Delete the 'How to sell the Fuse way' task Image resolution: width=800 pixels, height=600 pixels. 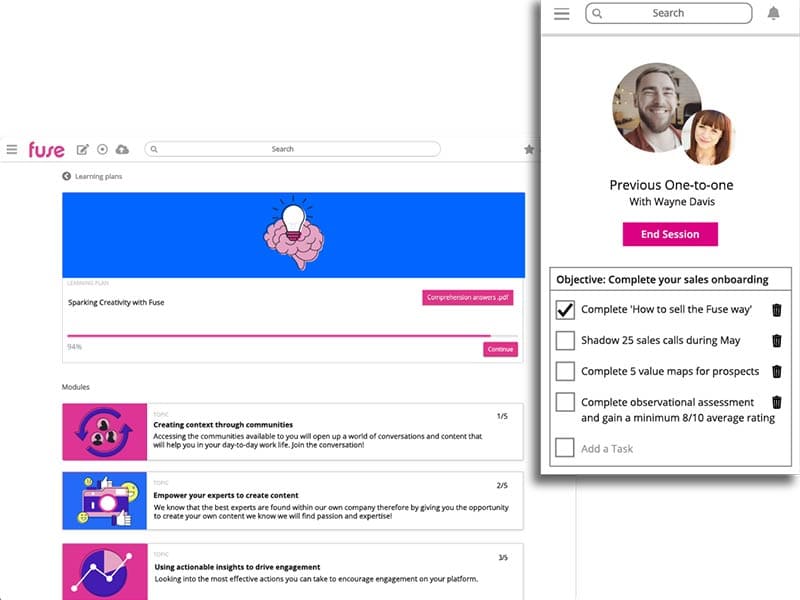click(777, 310)
